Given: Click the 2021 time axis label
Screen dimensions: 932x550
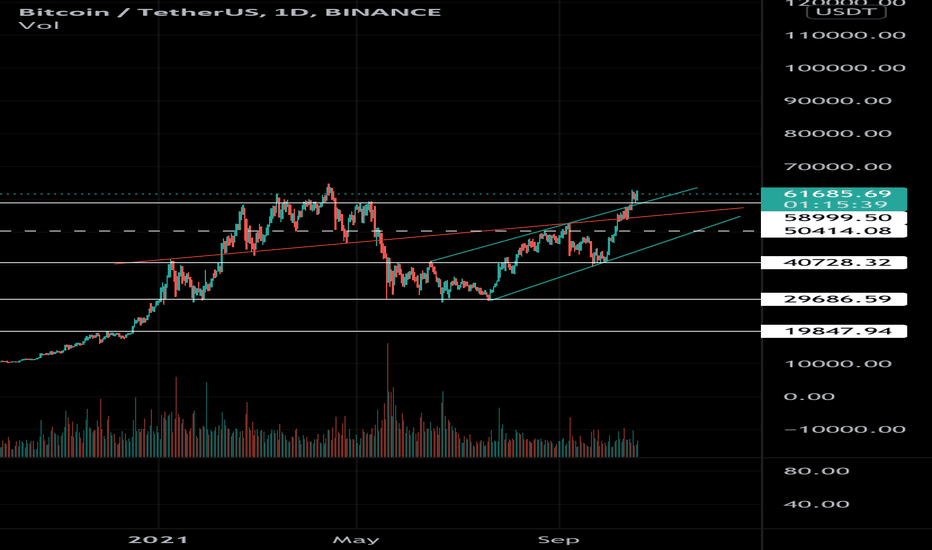Looking at the screenshot, I should click(159, 540).
